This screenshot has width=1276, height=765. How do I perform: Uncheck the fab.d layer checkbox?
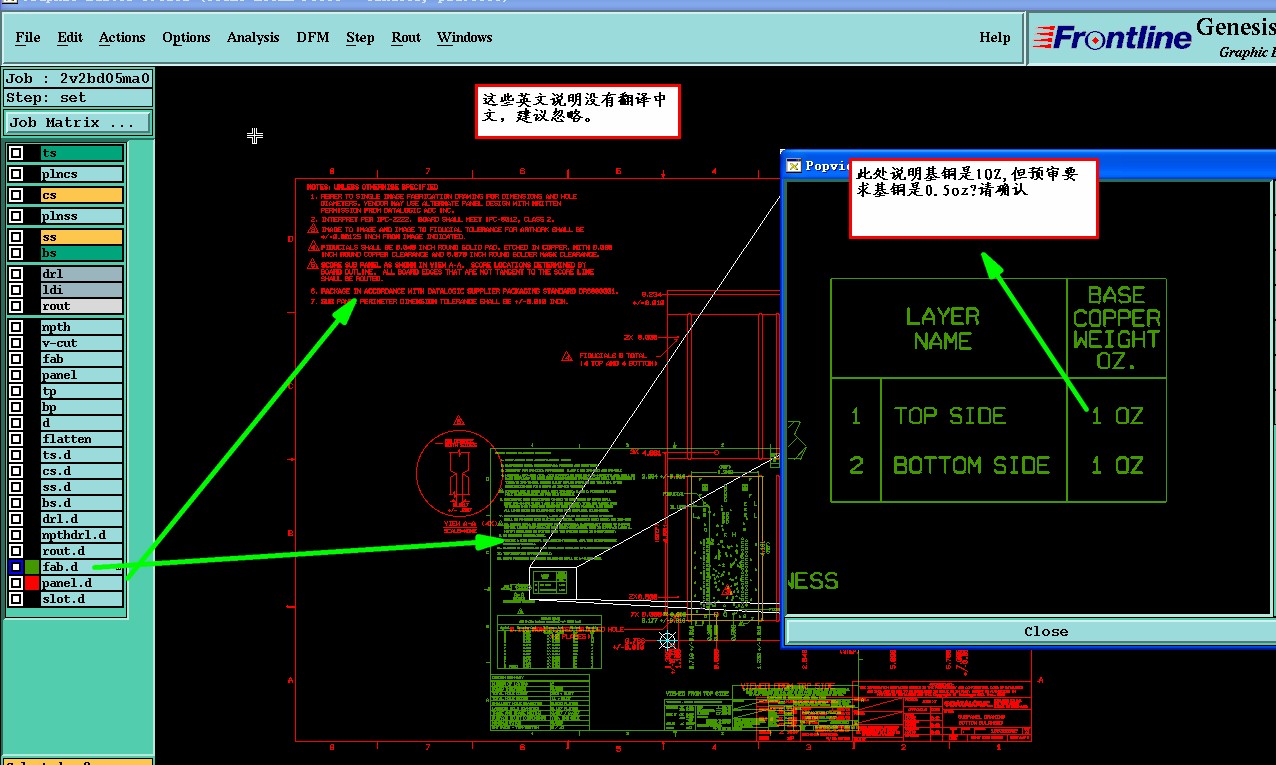16,567
